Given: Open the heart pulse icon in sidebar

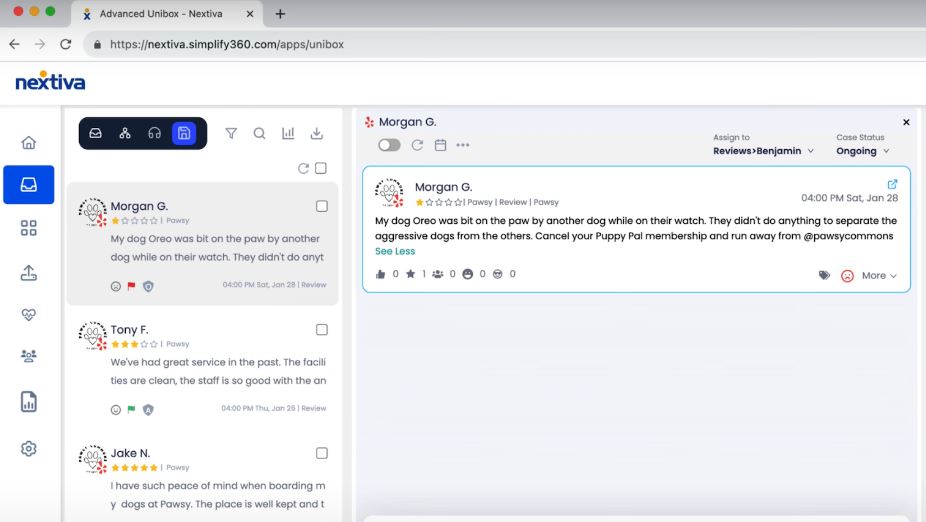Looking at the screenshot, I should click(28, 315).
